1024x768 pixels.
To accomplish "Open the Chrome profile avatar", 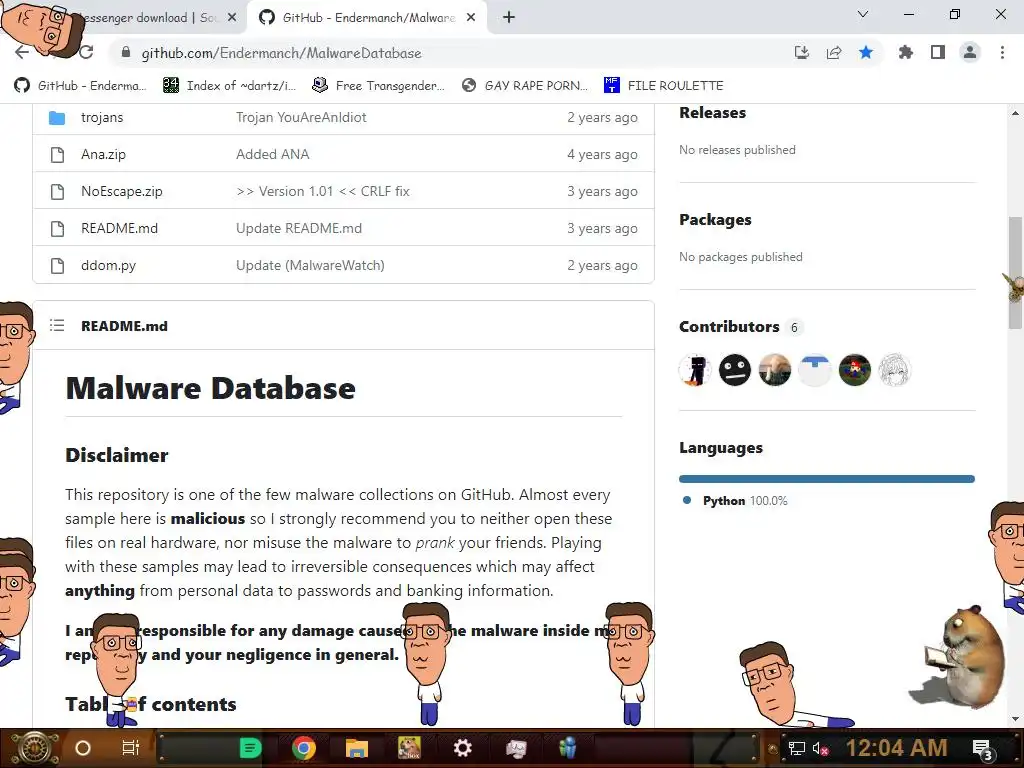I will click(970, 52).
